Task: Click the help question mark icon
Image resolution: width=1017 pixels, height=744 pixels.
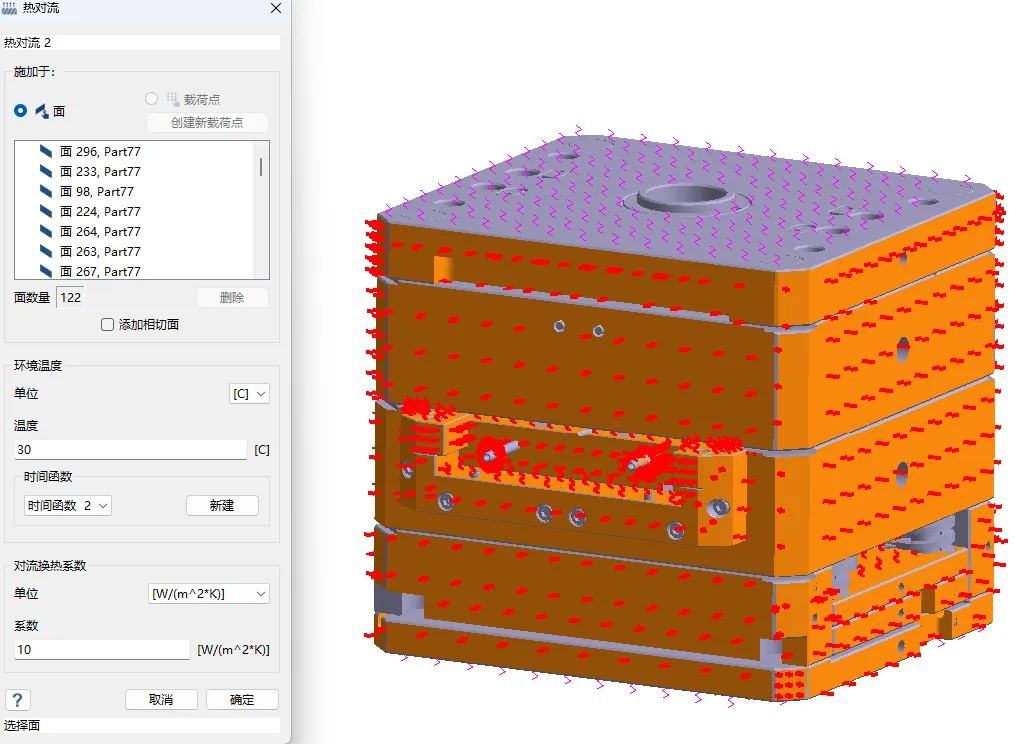Action: 16,699
